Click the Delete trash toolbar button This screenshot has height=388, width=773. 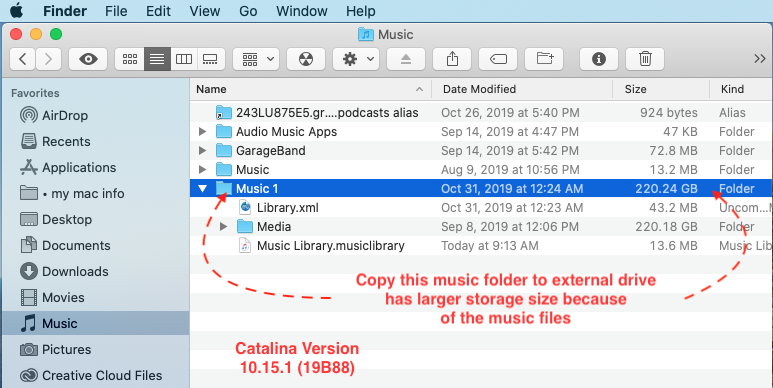(x=645, y=59)
